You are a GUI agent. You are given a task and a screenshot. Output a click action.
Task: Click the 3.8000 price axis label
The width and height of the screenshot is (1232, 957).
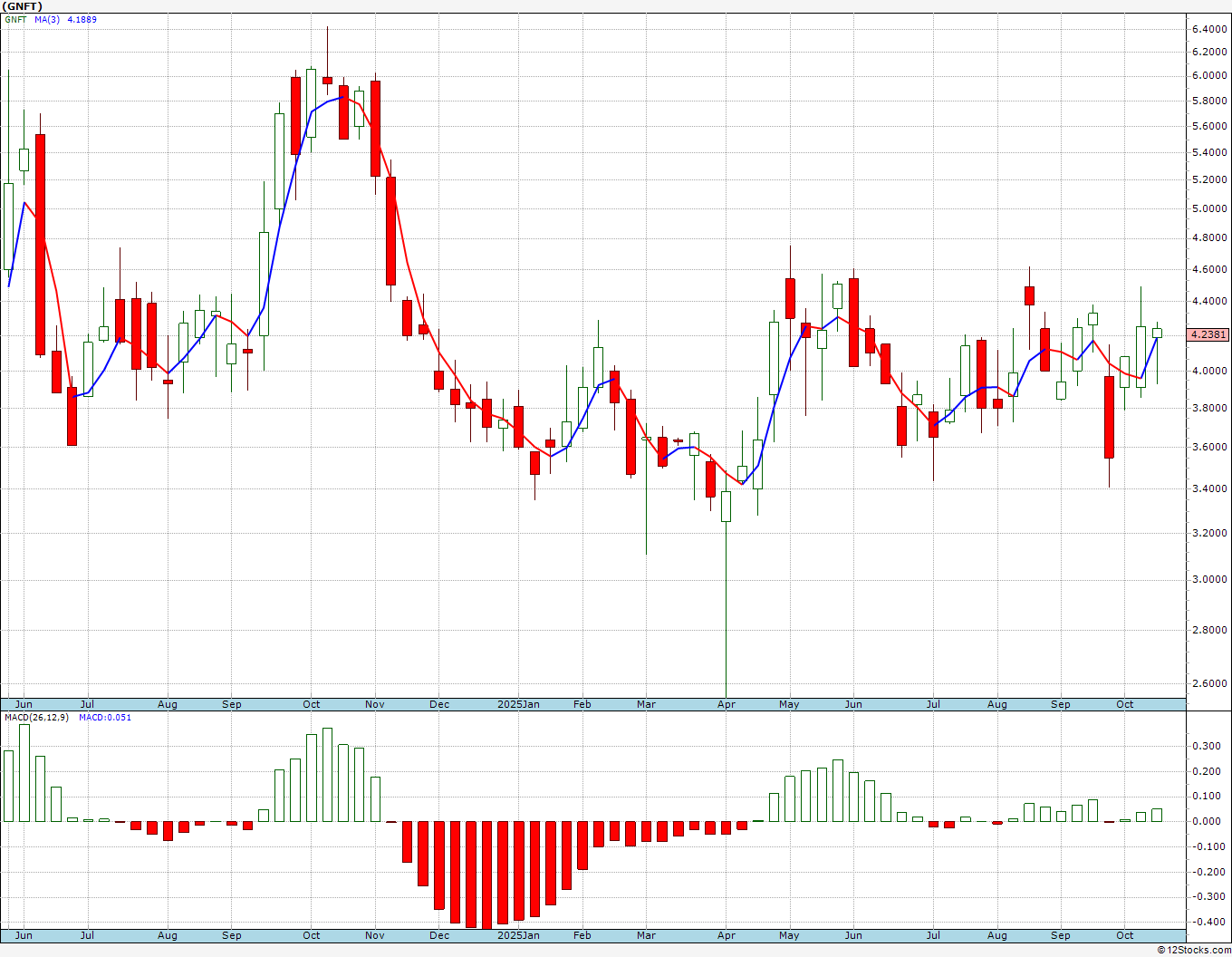point(1209,408)
